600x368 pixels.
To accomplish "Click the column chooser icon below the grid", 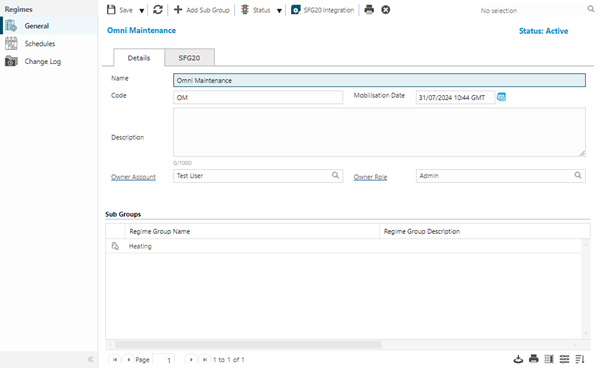I will pos(549,359).
